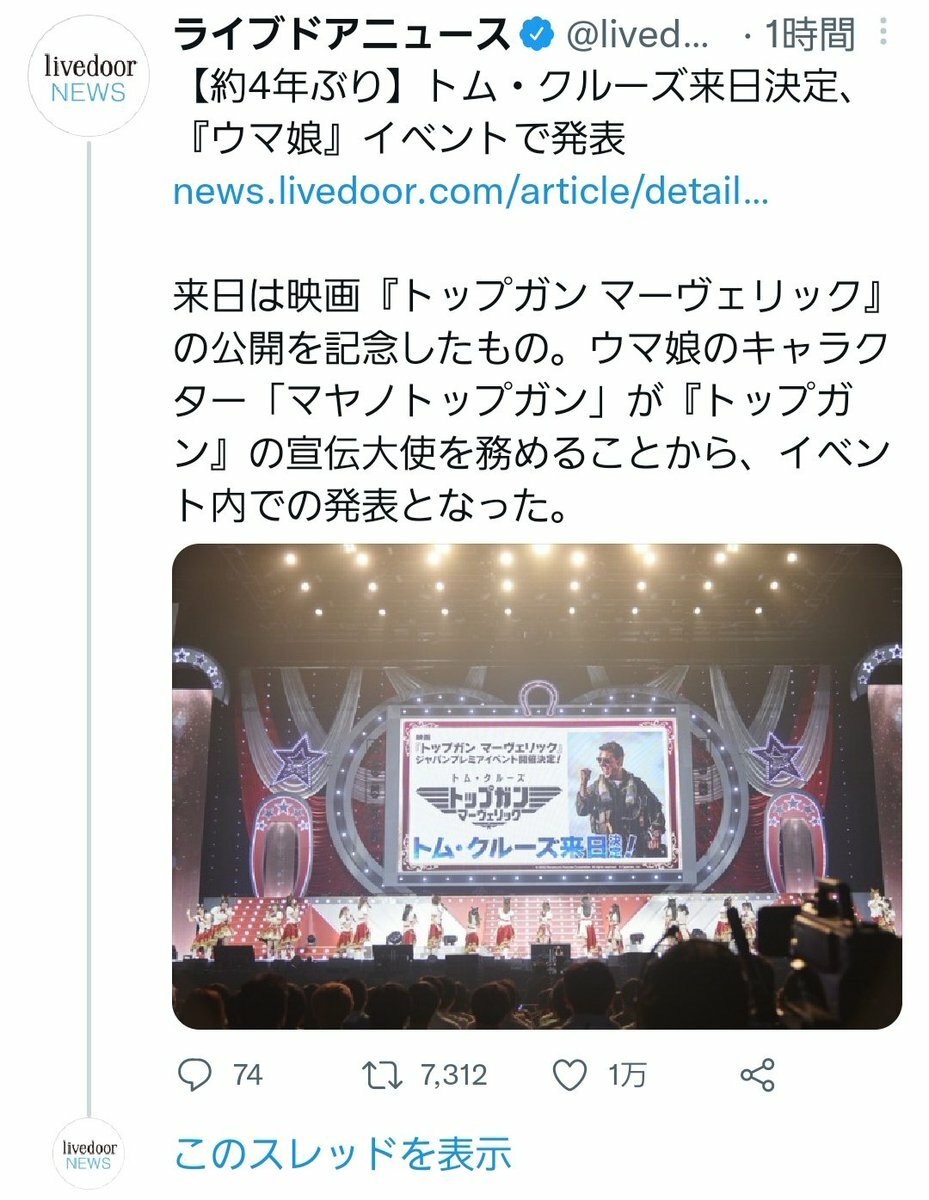Image resolution: width=929 pixels, height=1200 pixels.
Task: Open the attached Uma Musume event stage photo
Action: tap(537, 786)
